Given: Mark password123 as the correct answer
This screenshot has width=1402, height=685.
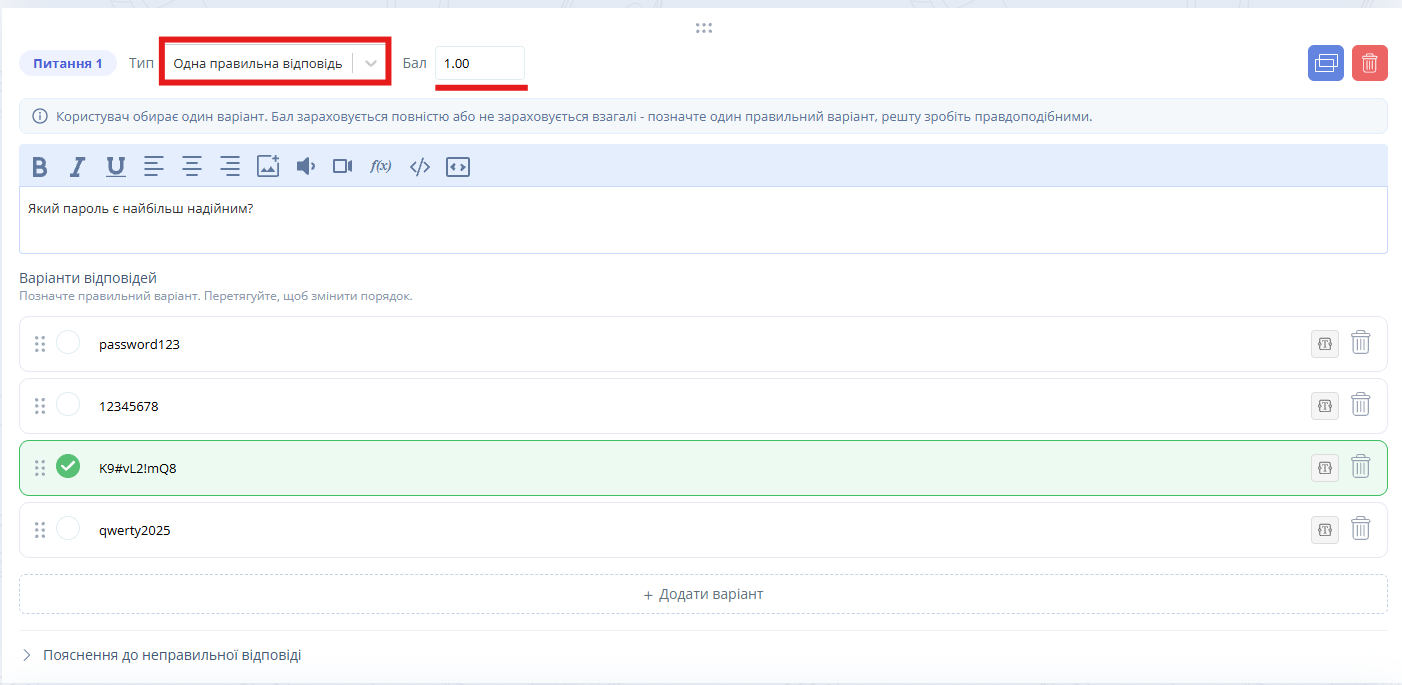Looking at the screenshot, I should 68,343.
